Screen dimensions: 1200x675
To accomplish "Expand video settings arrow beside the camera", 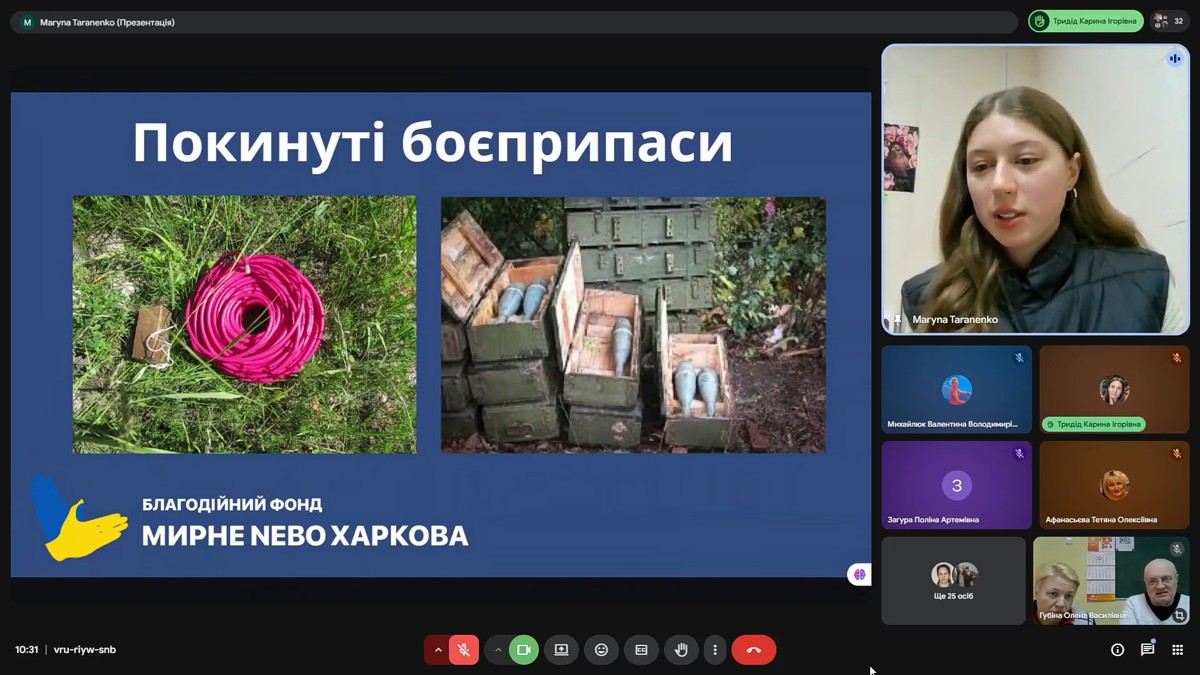I will pos(497,650).
